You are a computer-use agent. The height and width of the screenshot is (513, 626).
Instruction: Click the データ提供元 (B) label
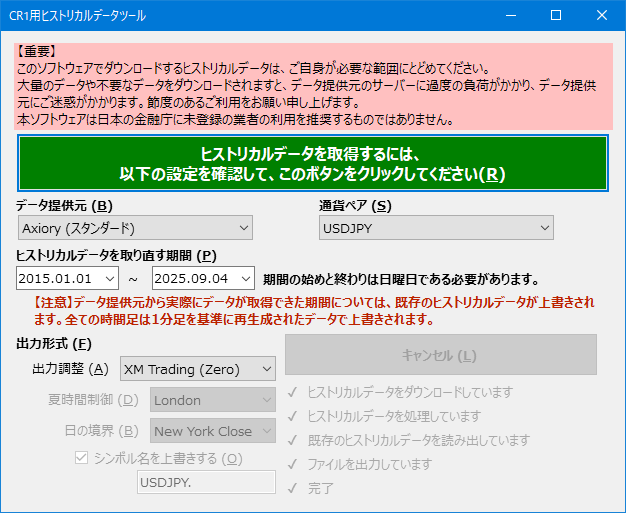pos(64,206)
